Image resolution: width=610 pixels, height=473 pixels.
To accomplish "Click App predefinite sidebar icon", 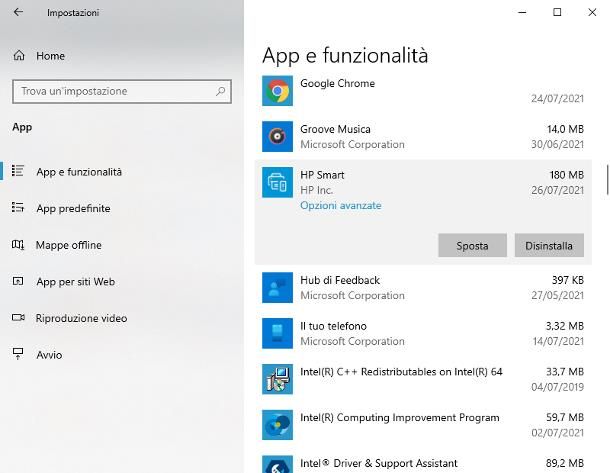I will click(x=18, y=207).
